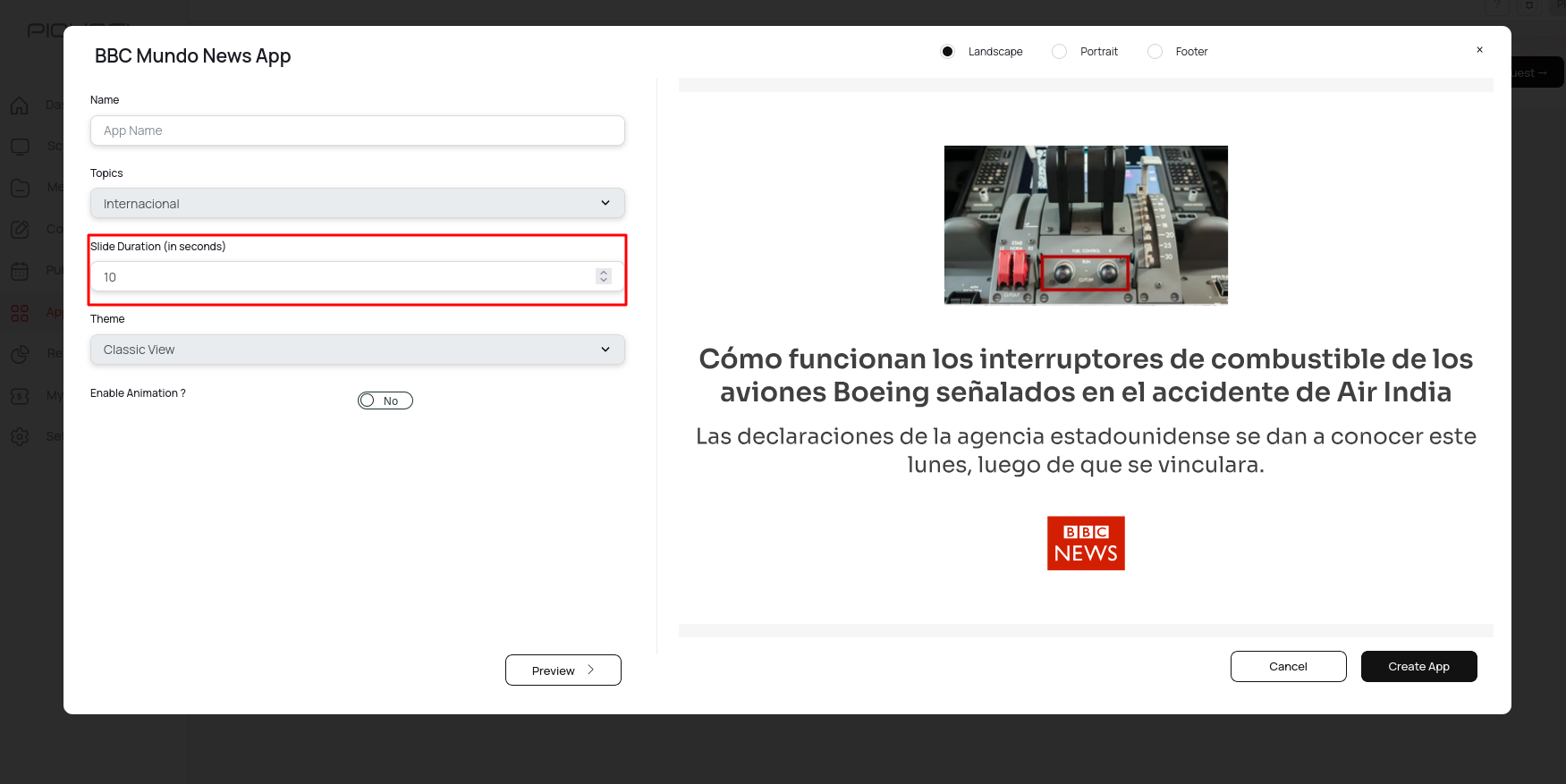The image size is (1566, 784).
Task: Open Publish calendar icon in sidebar
Action: (x=20, y=271)
